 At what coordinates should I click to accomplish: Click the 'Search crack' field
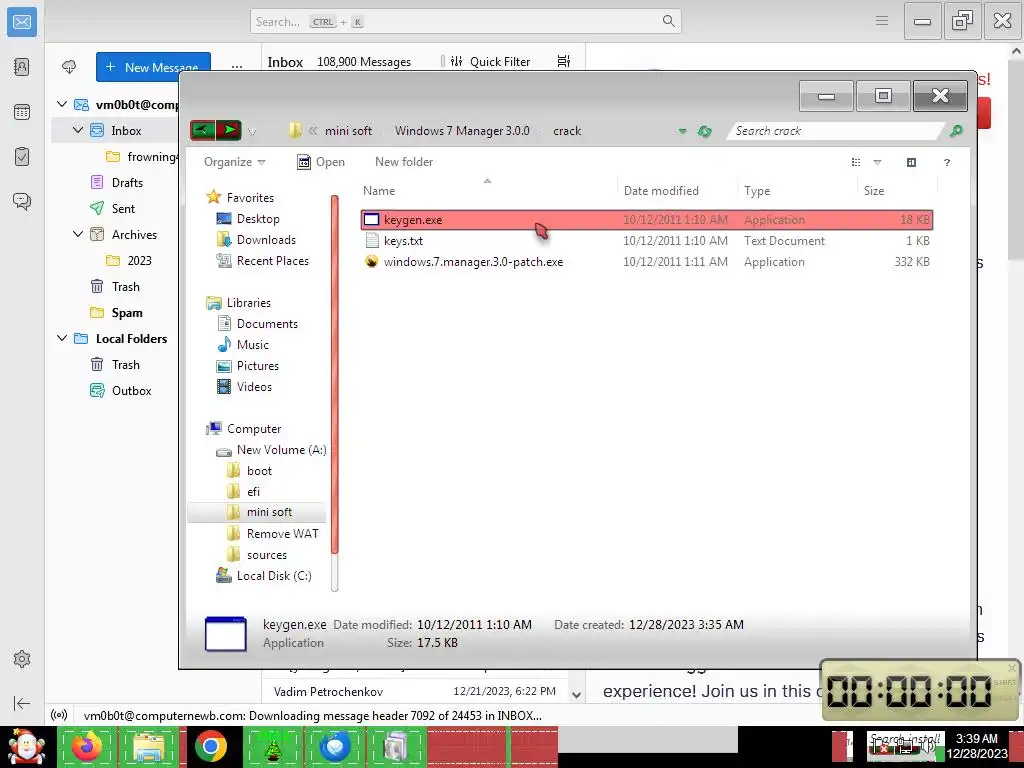[836, 131]
